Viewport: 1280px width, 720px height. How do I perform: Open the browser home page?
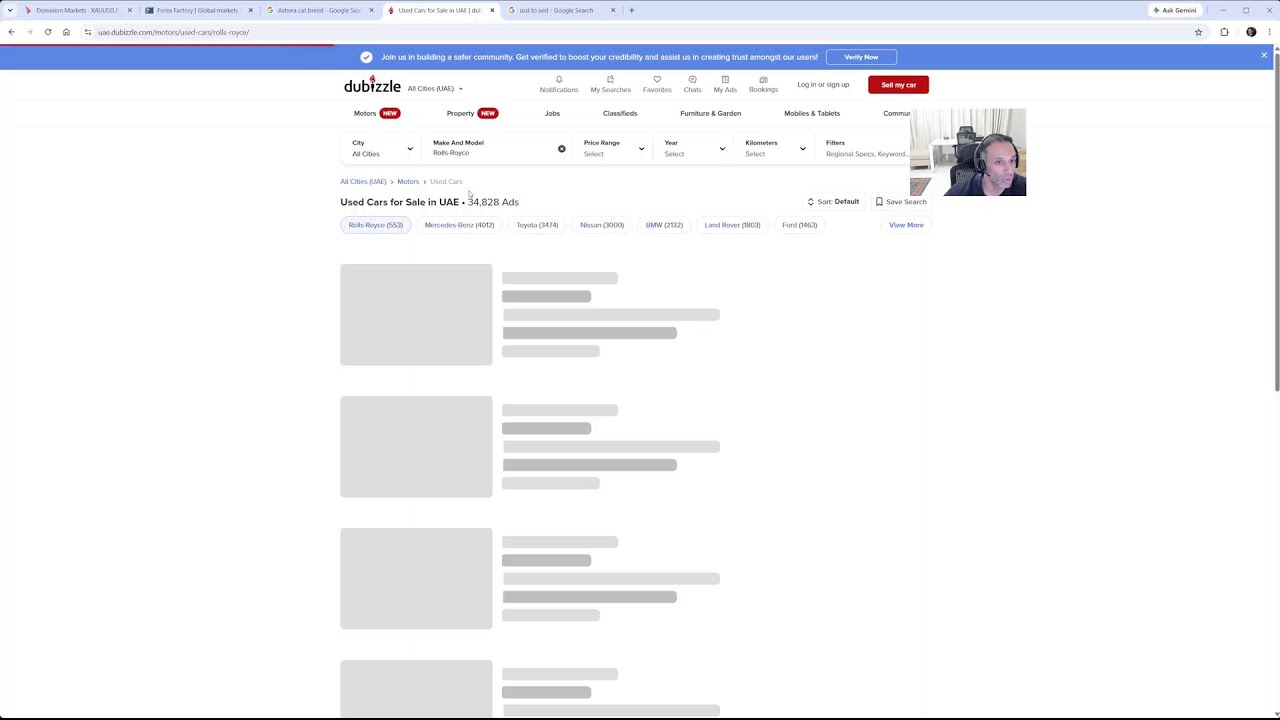click(x=66, y=32)
